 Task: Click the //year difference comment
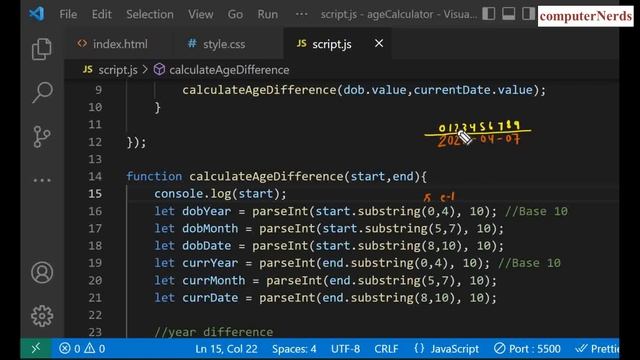pos(214,331)
